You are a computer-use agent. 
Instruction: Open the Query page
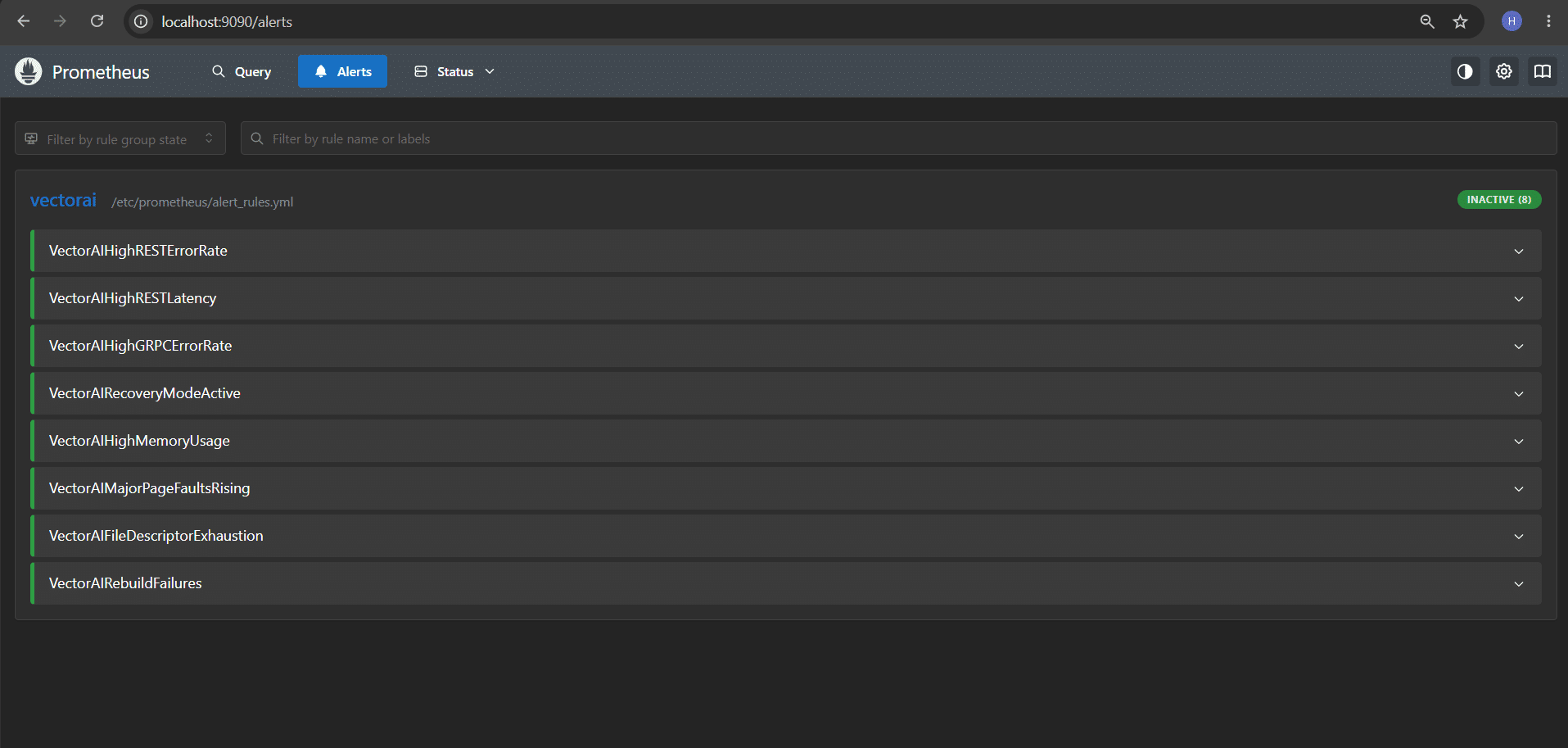pos(242,71)
